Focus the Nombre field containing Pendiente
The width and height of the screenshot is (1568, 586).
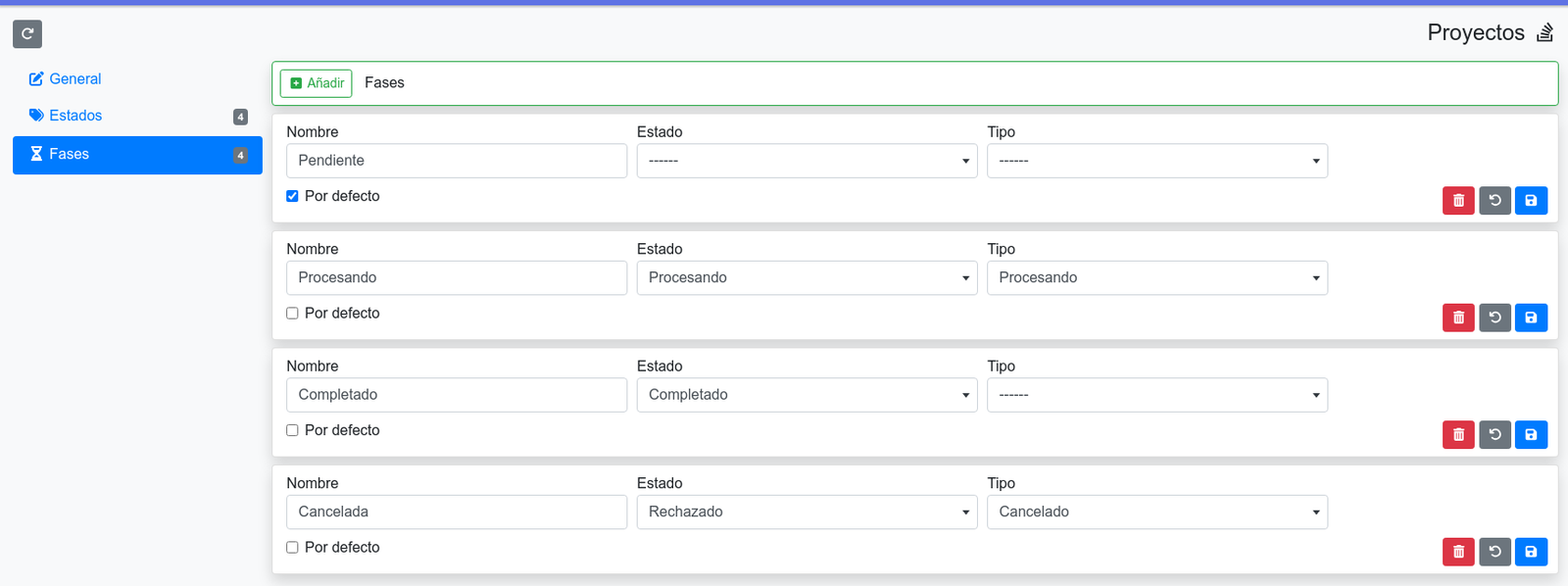(x=457, y=161)
